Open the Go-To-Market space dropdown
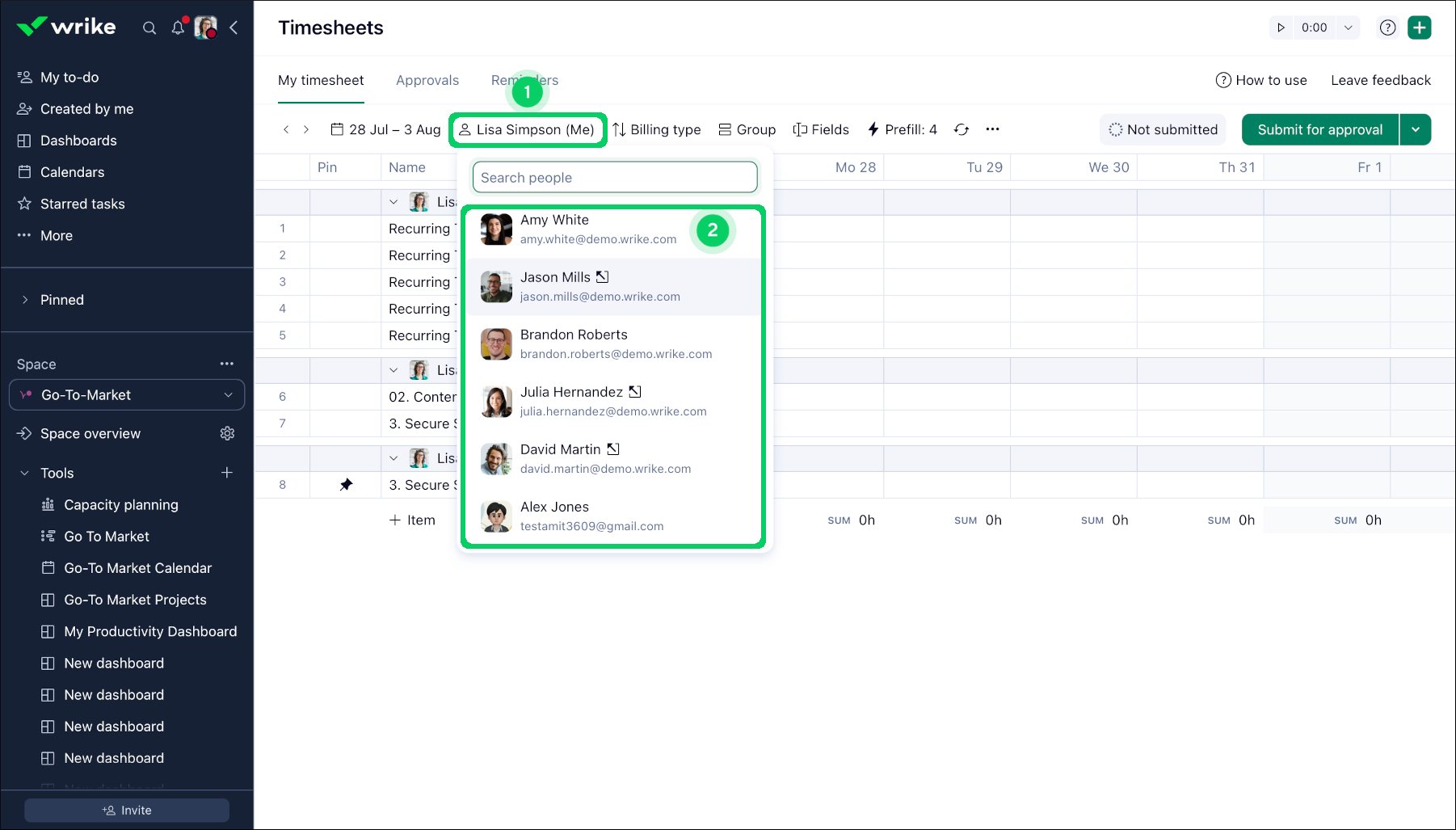Viewport: 1456px width, 830px height. pos(127,395)
